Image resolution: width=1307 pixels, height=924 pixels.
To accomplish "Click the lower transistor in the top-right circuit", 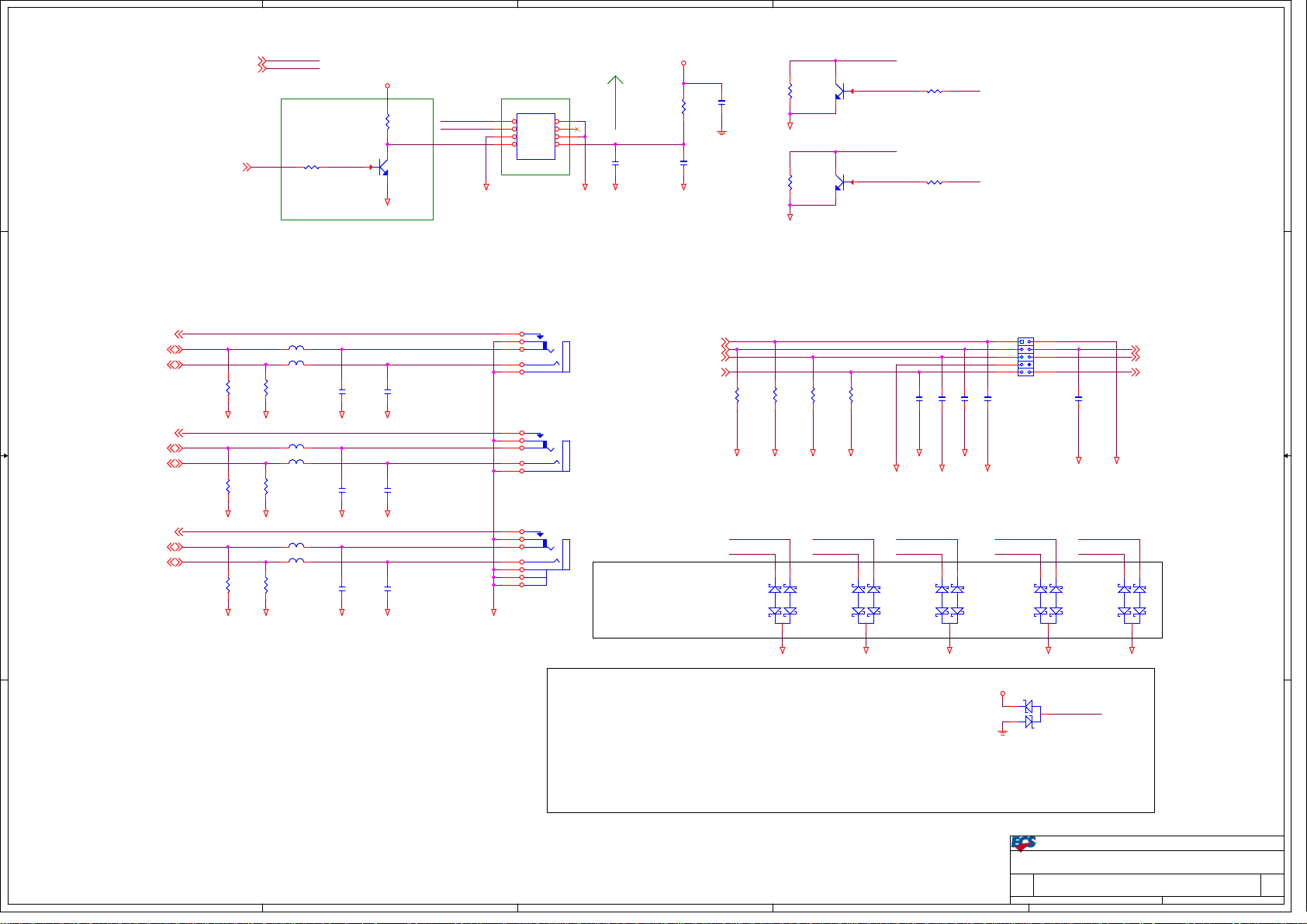I will point(839,182).
